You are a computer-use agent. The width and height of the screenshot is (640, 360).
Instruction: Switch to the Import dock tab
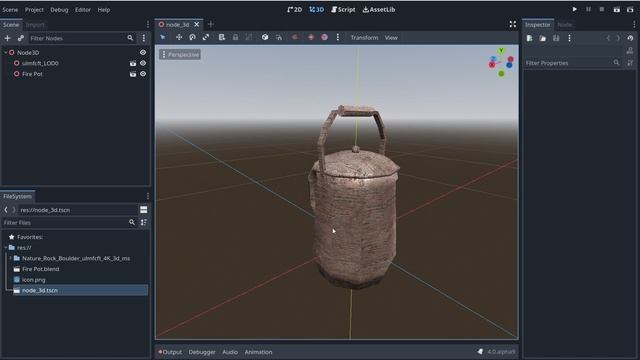point(35,24)
